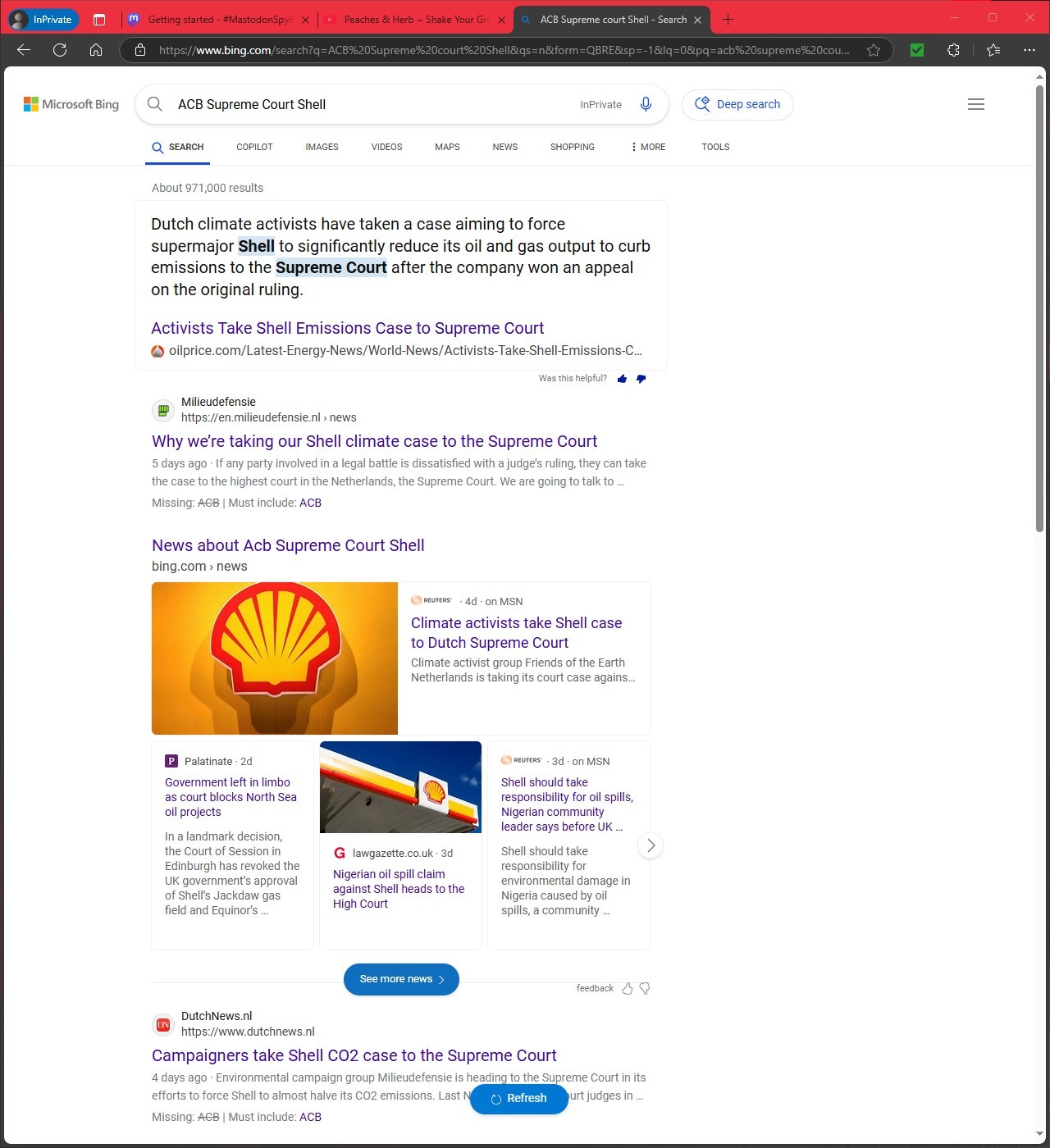This screenshot has width=1050, height=1148.
Task: Open 'Shell should take responsibility' Reuters article
Action: (x=567, y=804)
